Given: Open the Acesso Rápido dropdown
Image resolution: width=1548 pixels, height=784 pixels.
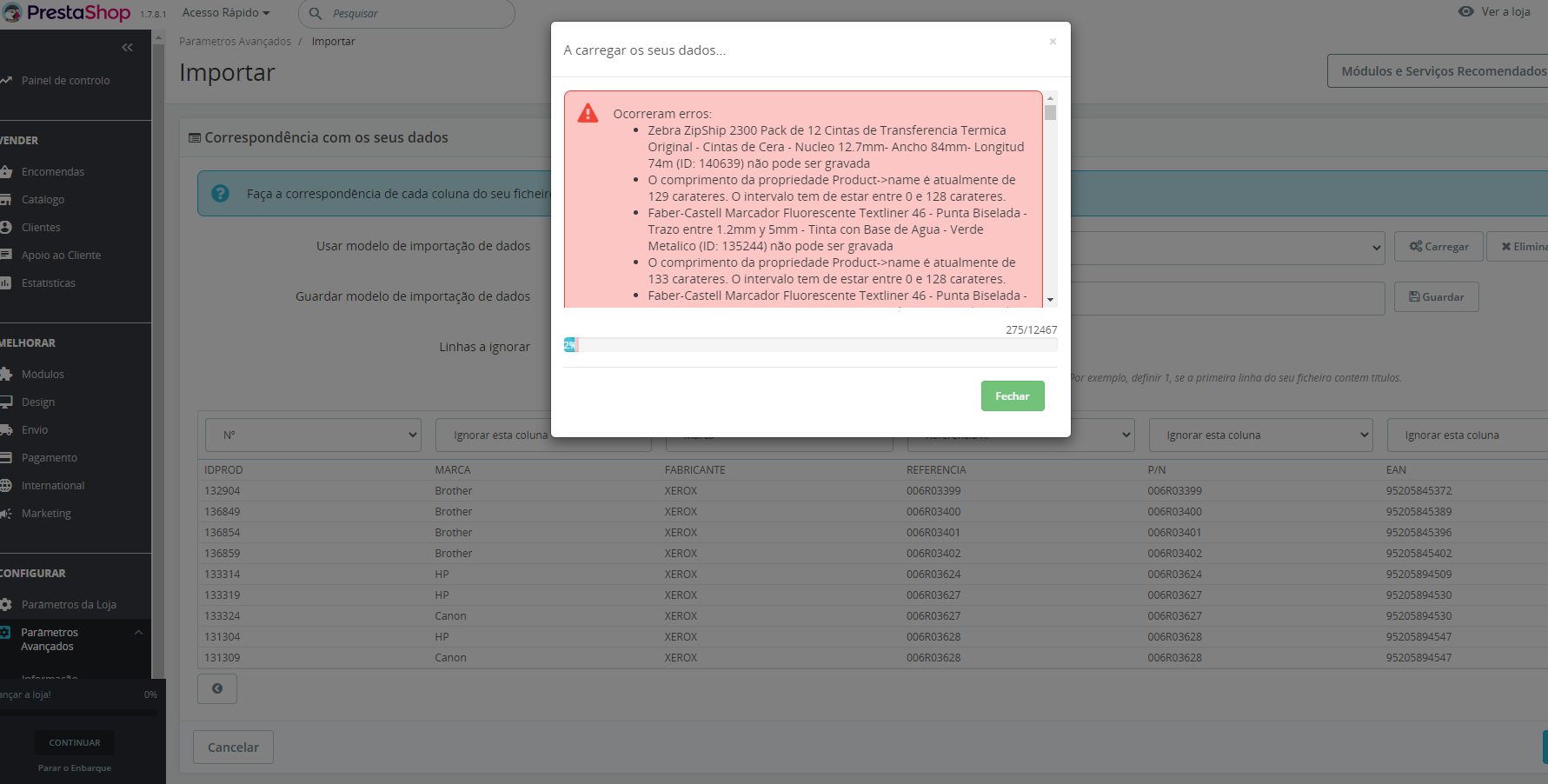Looking at the screenshot, I should [x=226, y=13].
